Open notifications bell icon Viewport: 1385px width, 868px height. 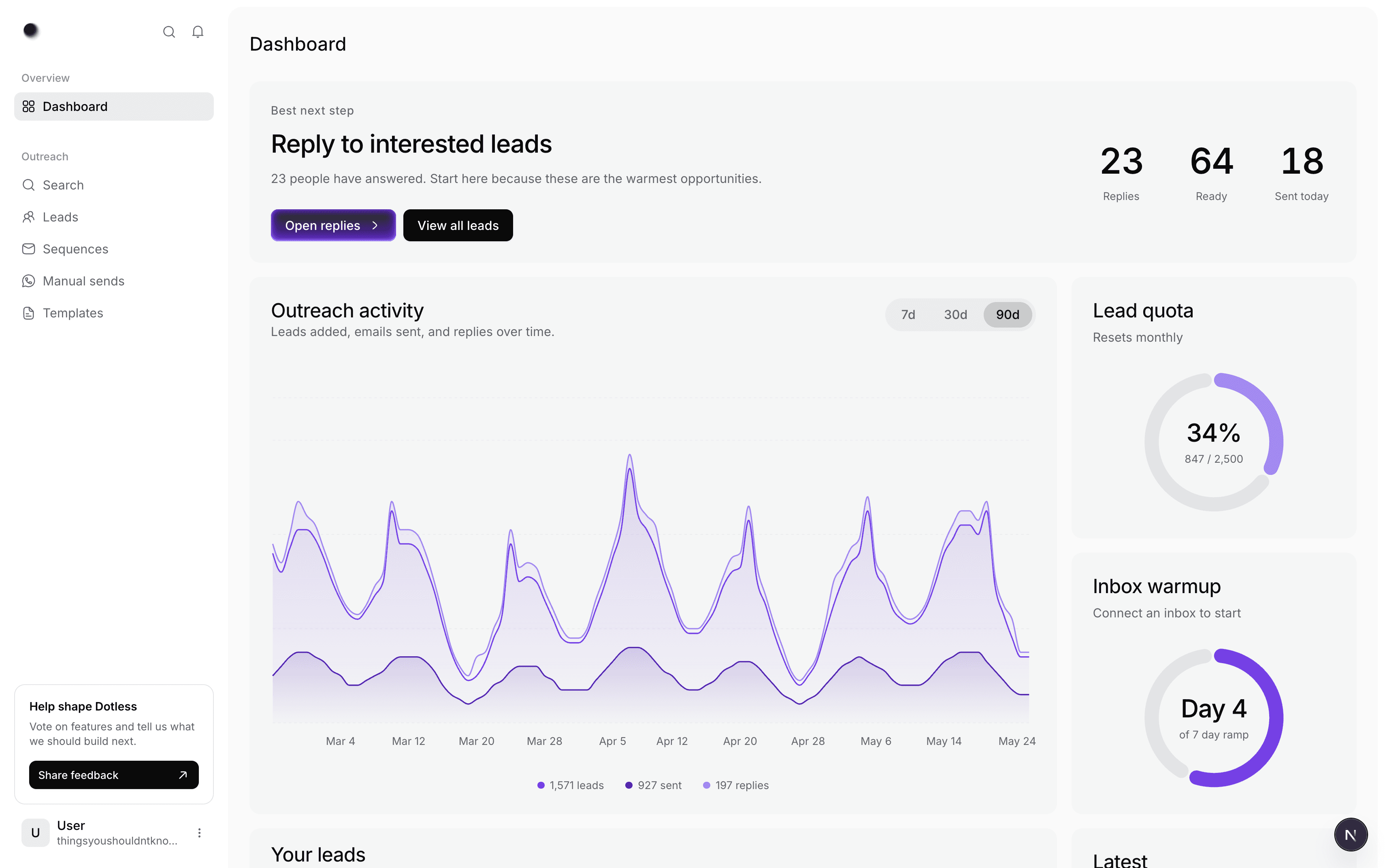tap(198, 32)
